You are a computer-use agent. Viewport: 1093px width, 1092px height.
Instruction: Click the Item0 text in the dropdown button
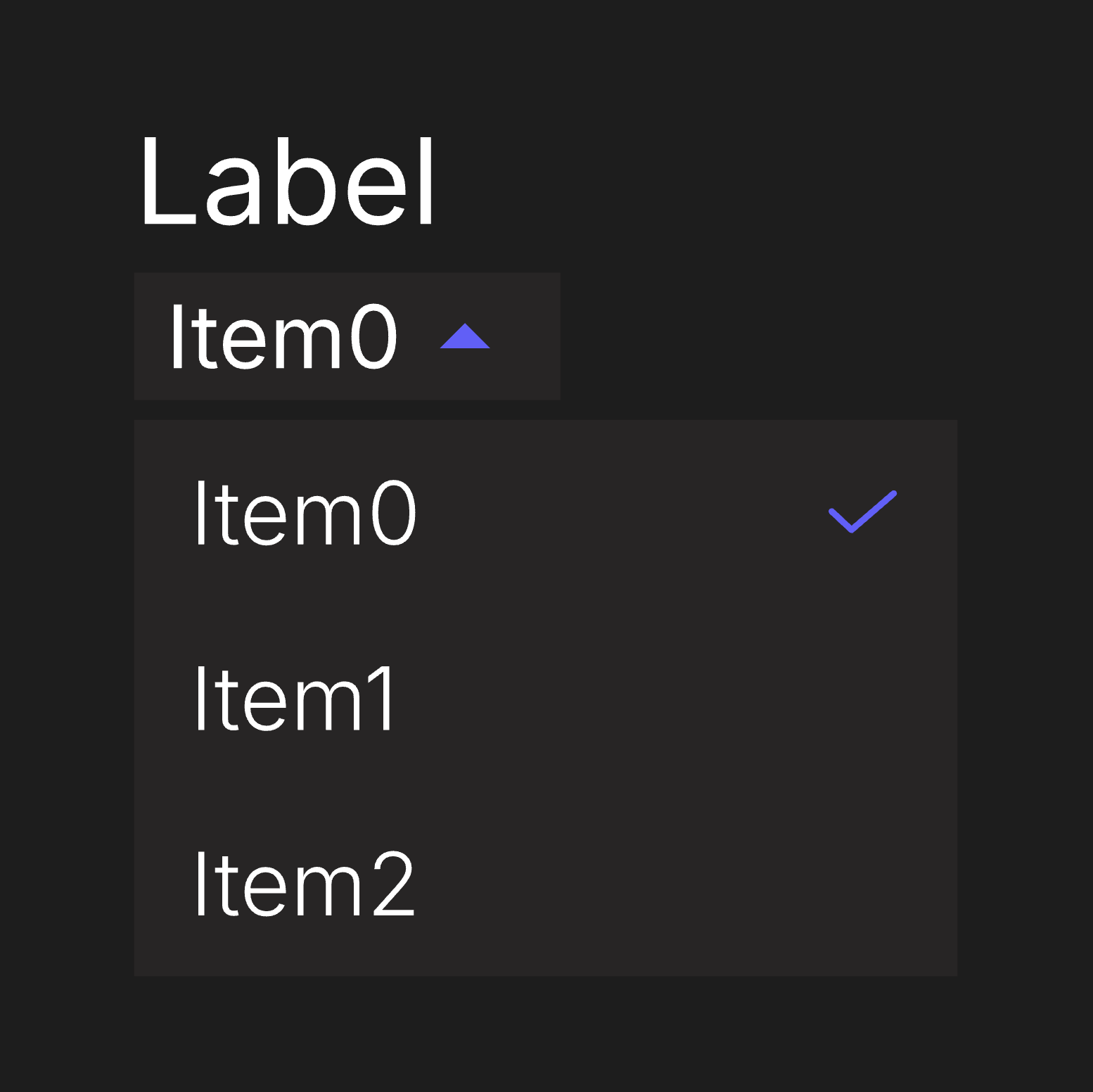(283, 337)
